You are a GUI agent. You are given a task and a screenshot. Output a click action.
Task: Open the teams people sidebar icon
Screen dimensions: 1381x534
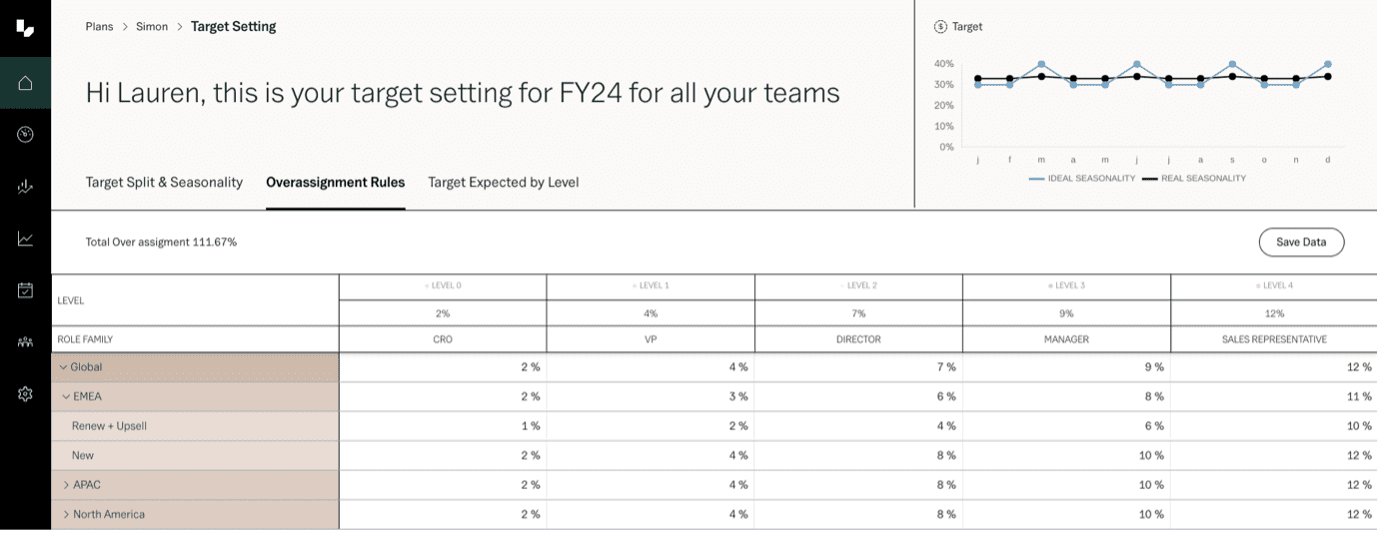[25, 342]
